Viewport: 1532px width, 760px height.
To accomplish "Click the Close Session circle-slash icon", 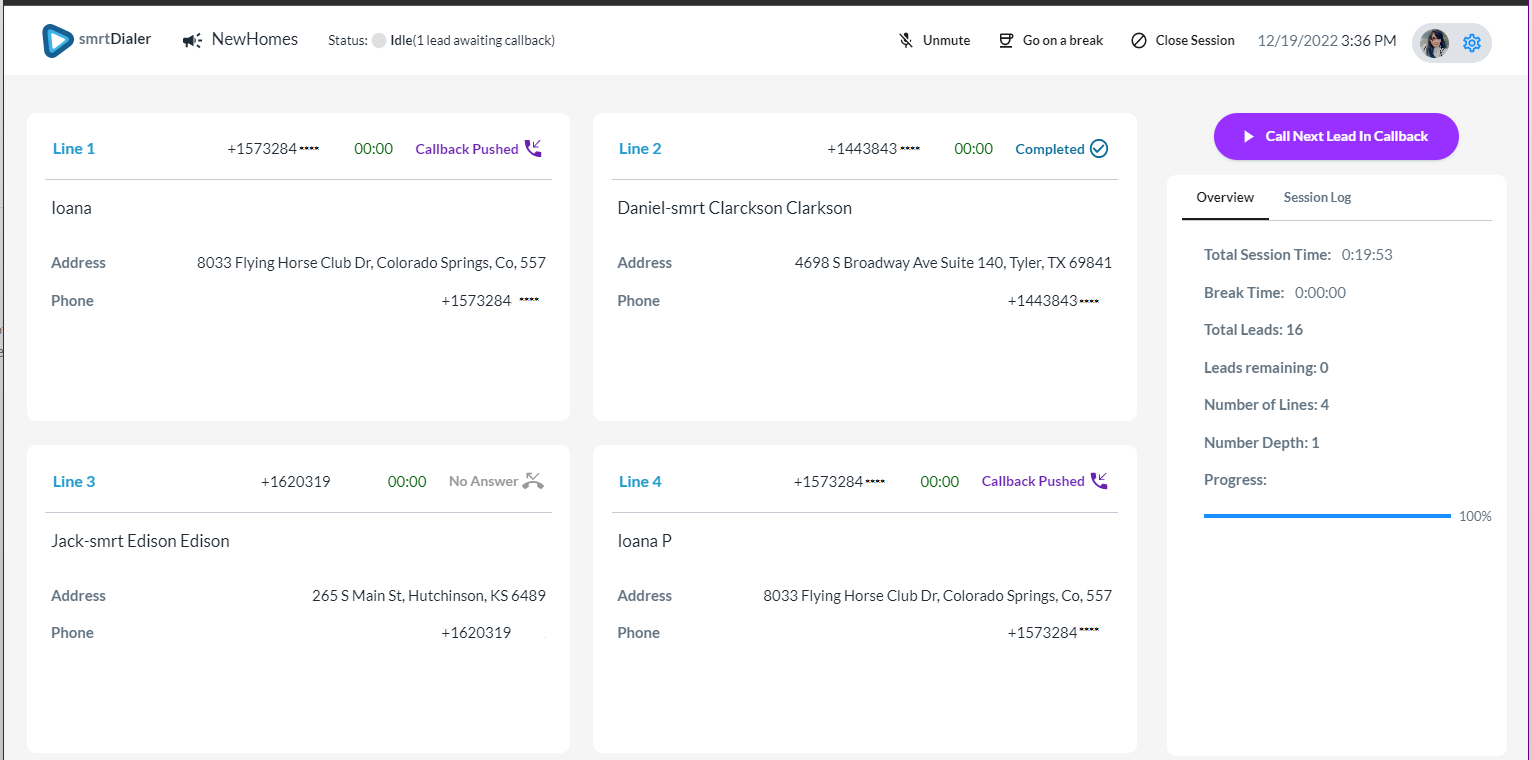I will pyautogui.click(x=1139, y=41).
